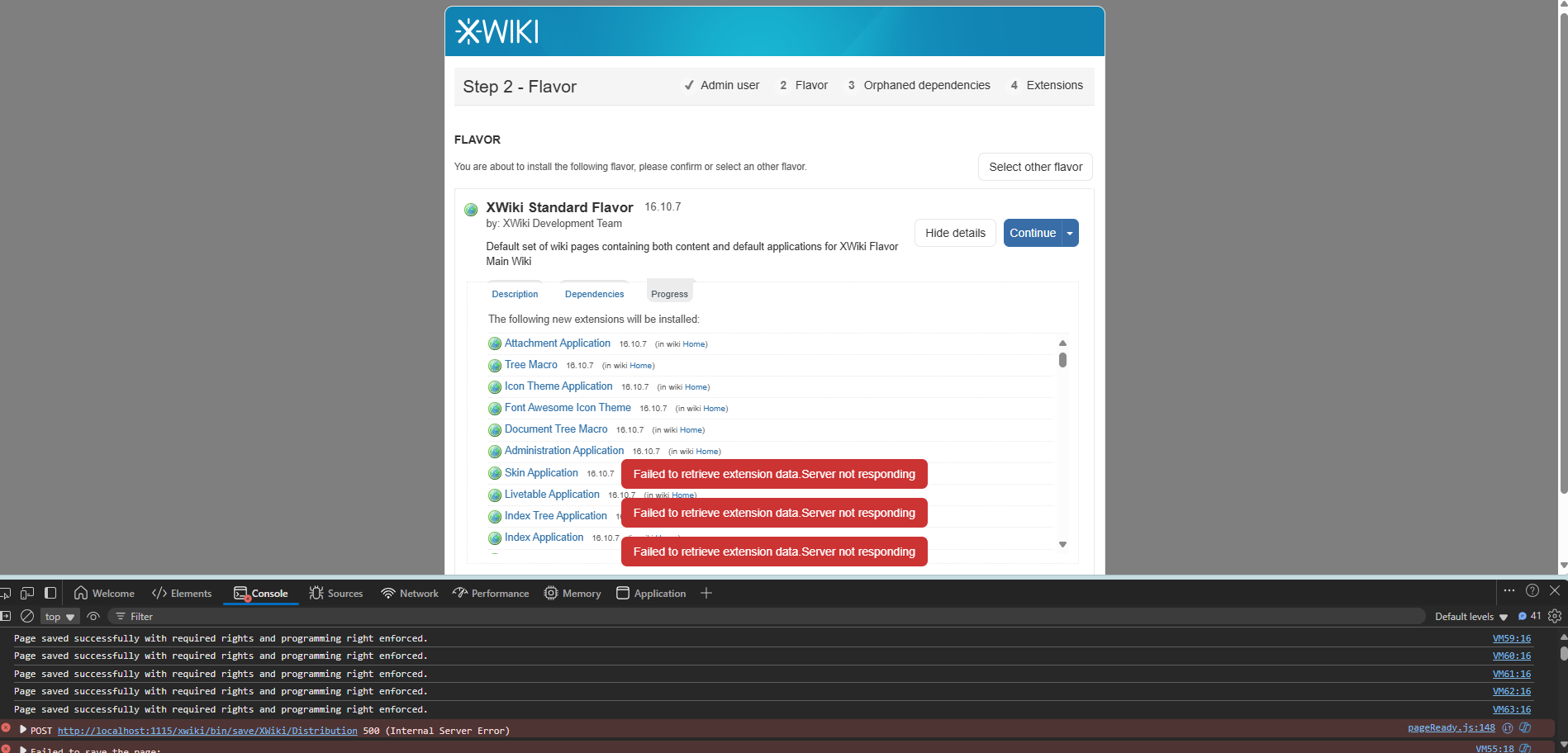1568x753 pixels.
Task: Click the XWiki logo in the header
Action: pyautogui.click(x=497, y=31)
